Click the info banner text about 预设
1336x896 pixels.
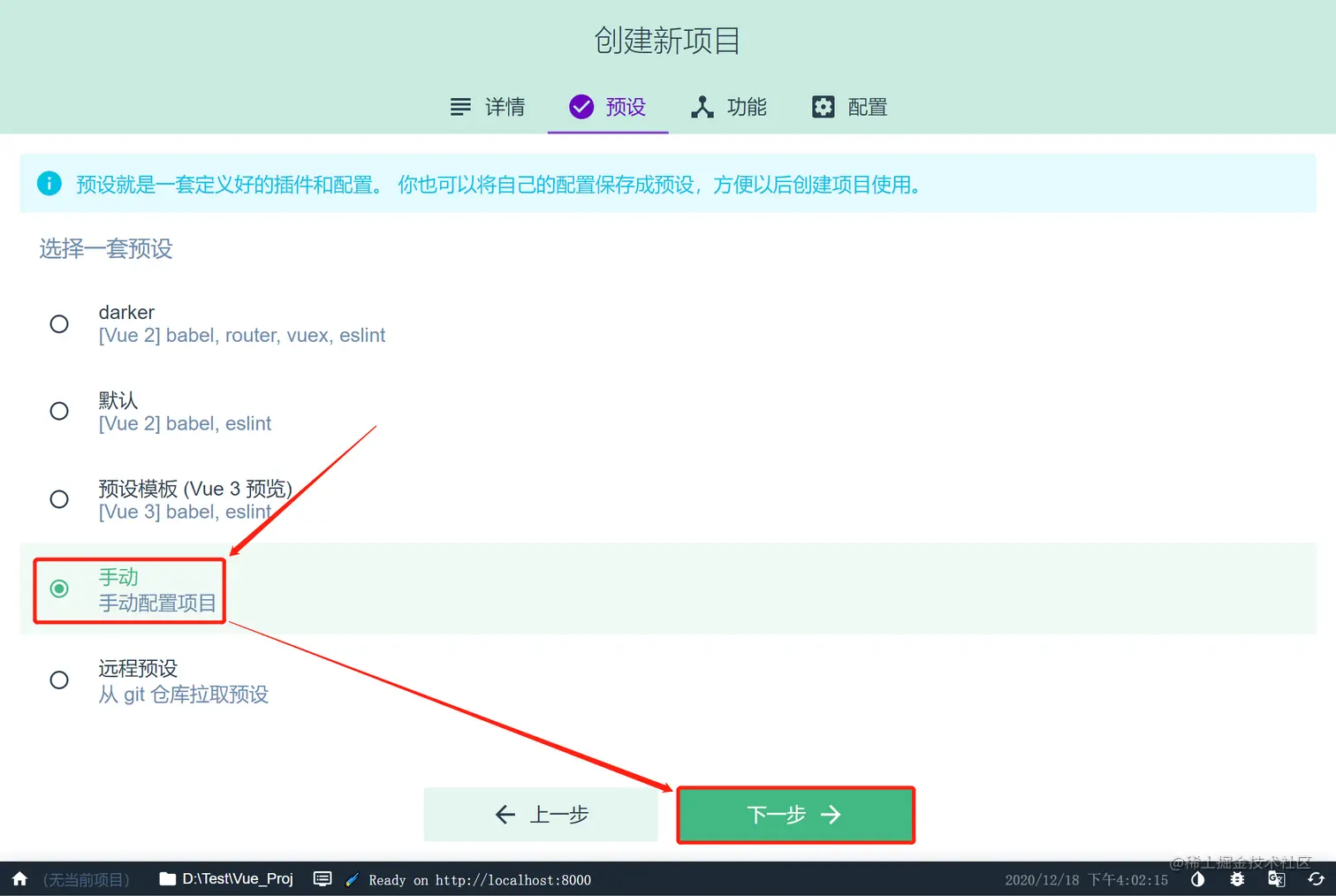pyautogui.click(x=499, y=185)
